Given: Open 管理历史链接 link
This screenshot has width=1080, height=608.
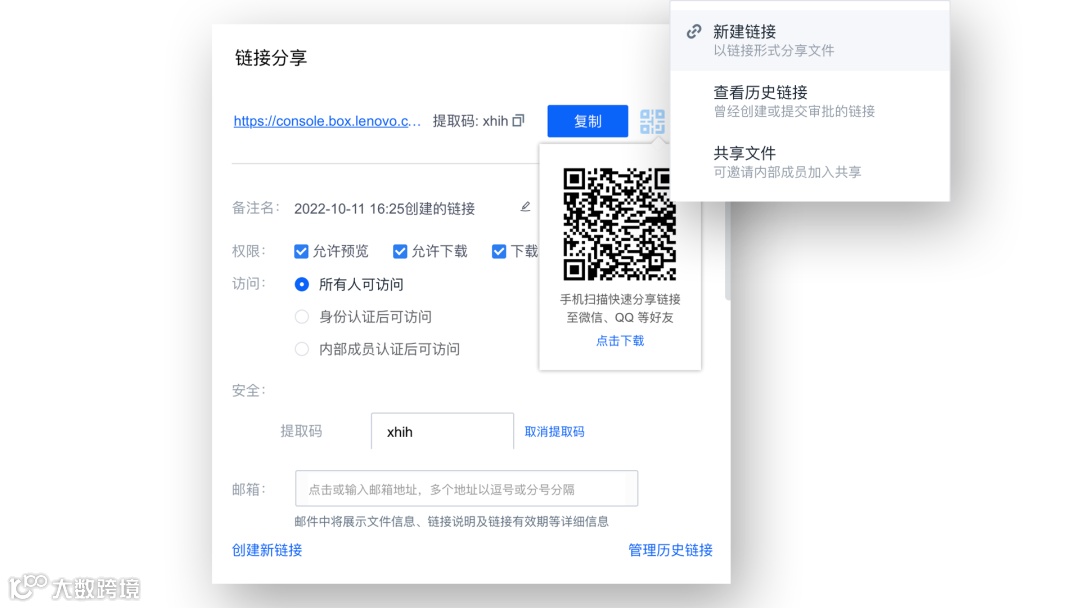Looking at the screenshot, I should pos(670,550).
